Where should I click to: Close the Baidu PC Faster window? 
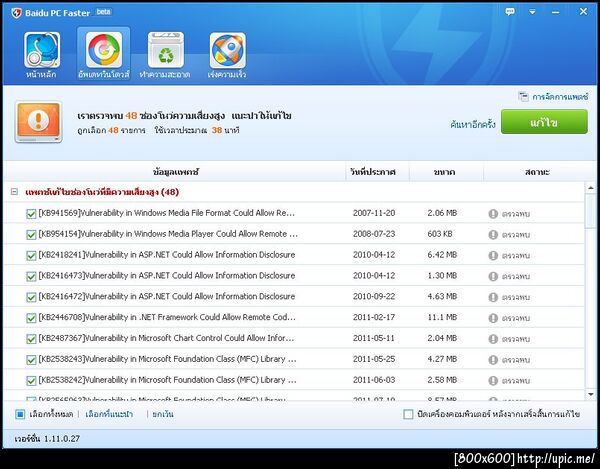[583, 11]
